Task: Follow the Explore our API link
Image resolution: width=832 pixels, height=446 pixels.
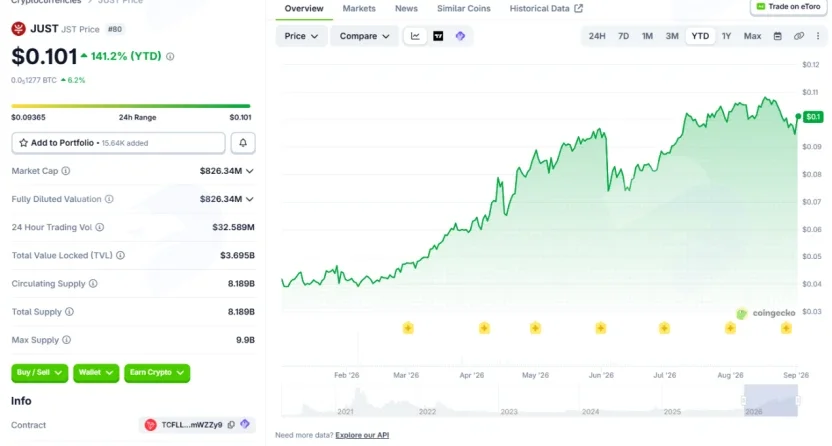Action: [x=362, y=435]
